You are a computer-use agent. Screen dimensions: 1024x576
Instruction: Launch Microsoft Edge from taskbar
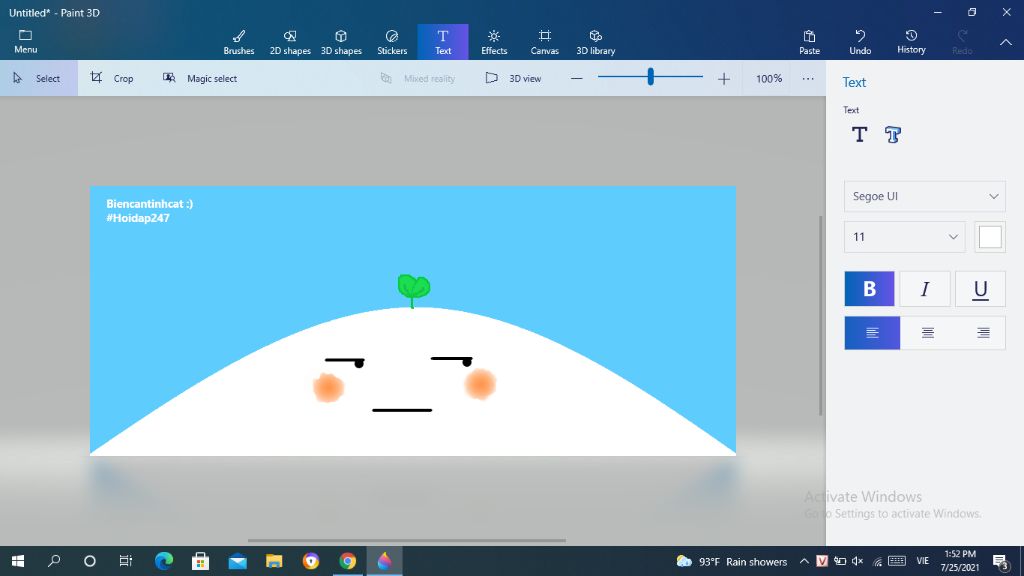pyautogui.click(x=164, y=561)
